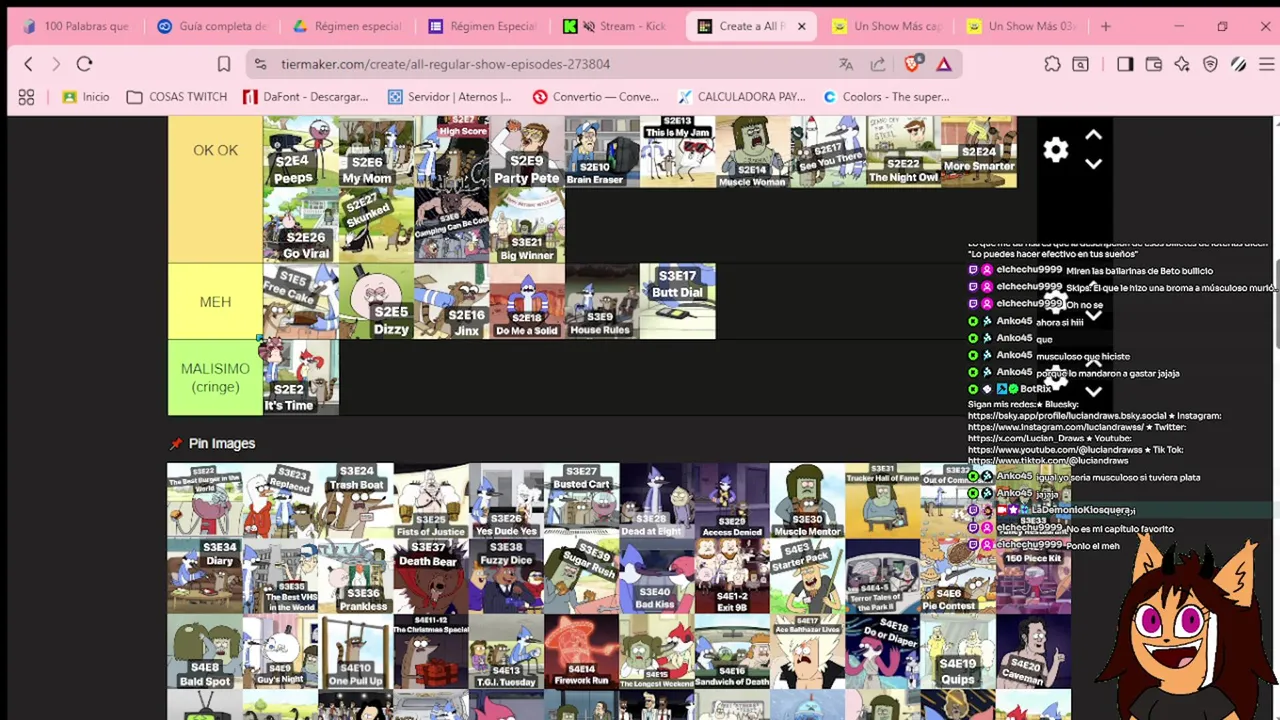Select the S2E5 Dizzy image
The width and height of the screenshot is (1280, 720).
point(377,302)
